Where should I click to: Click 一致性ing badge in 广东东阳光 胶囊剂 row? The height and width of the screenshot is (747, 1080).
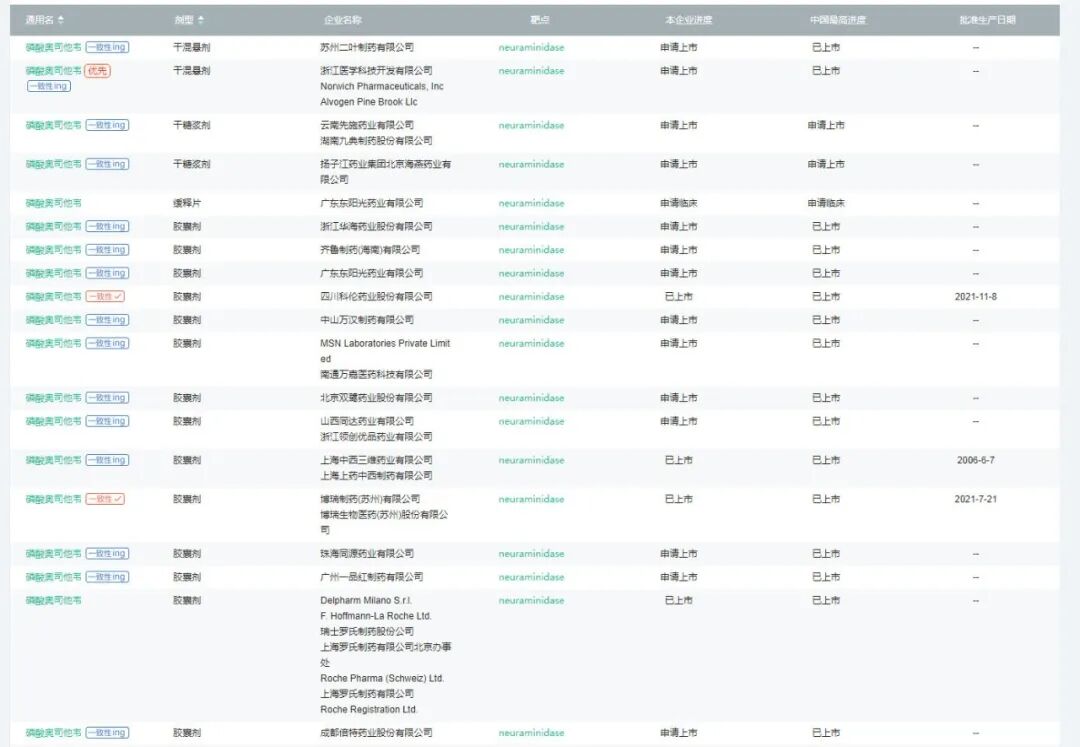(107, 273)
